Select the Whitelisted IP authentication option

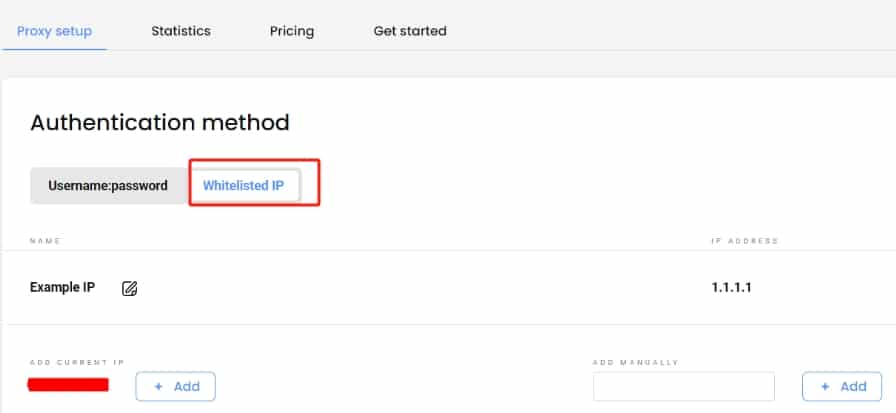[x=243, y=186]
